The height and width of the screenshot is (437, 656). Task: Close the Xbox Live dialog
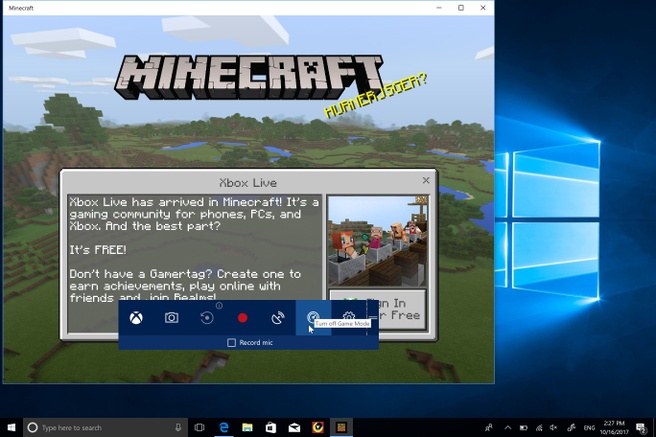[426, 180]
